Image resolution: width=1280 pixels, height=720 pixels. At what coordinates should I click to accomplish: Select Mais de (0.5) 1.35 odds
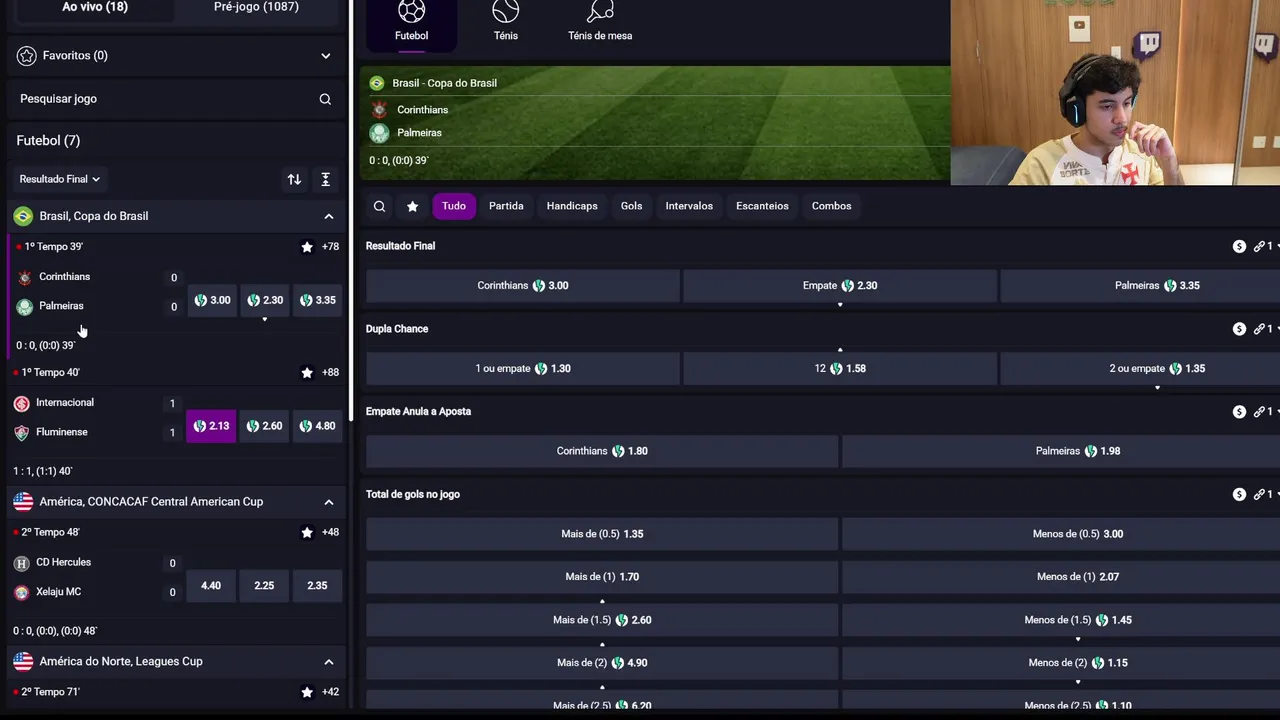602,534
